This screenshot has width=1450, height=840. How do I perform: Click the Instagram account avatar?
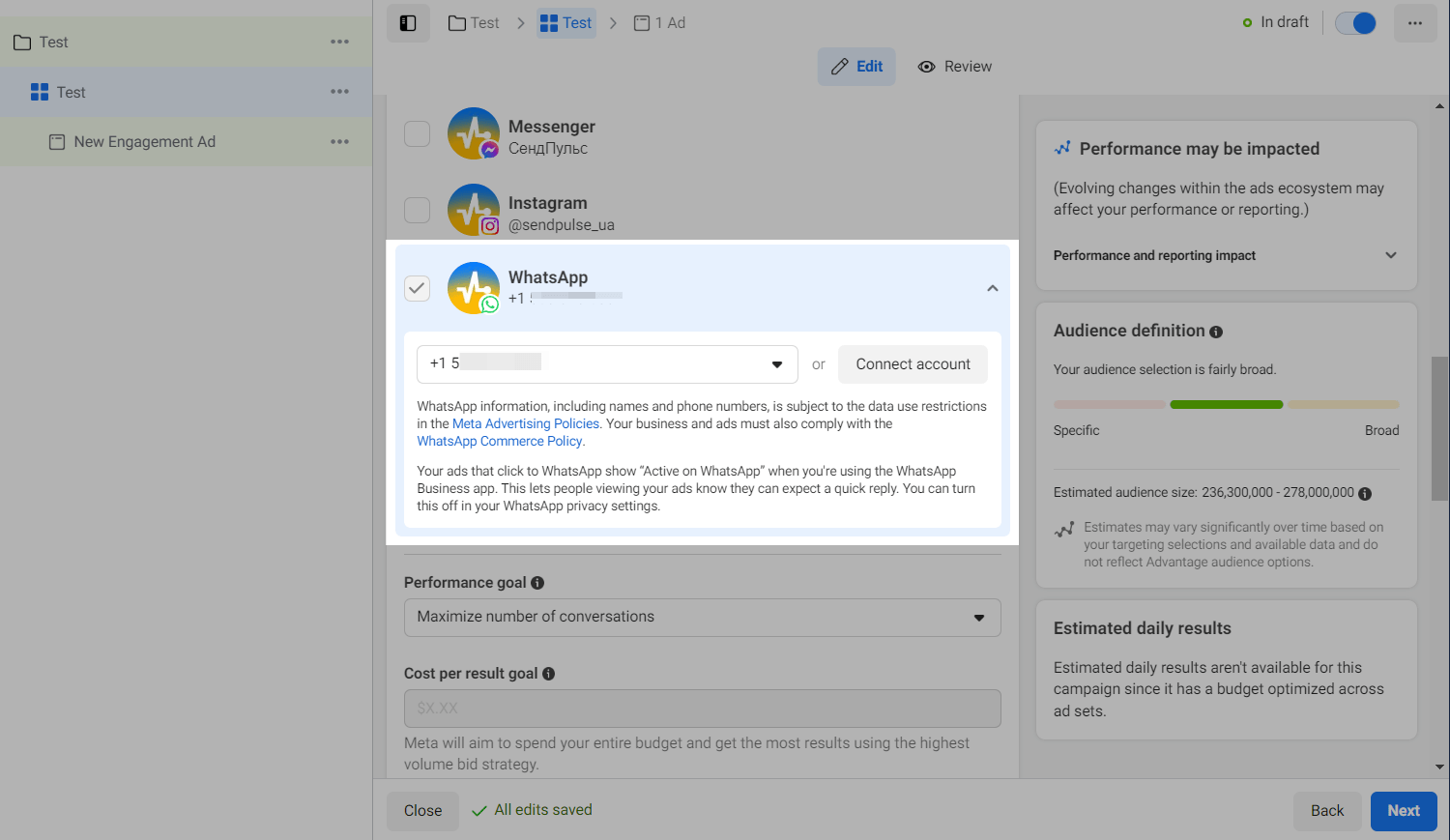click(474, 210)
